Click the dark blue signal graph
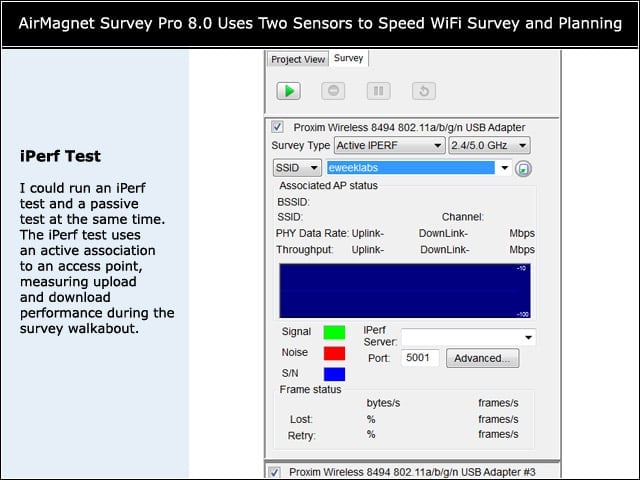The image size is (640, 480). pyautogui.click(x=405, y=291)
